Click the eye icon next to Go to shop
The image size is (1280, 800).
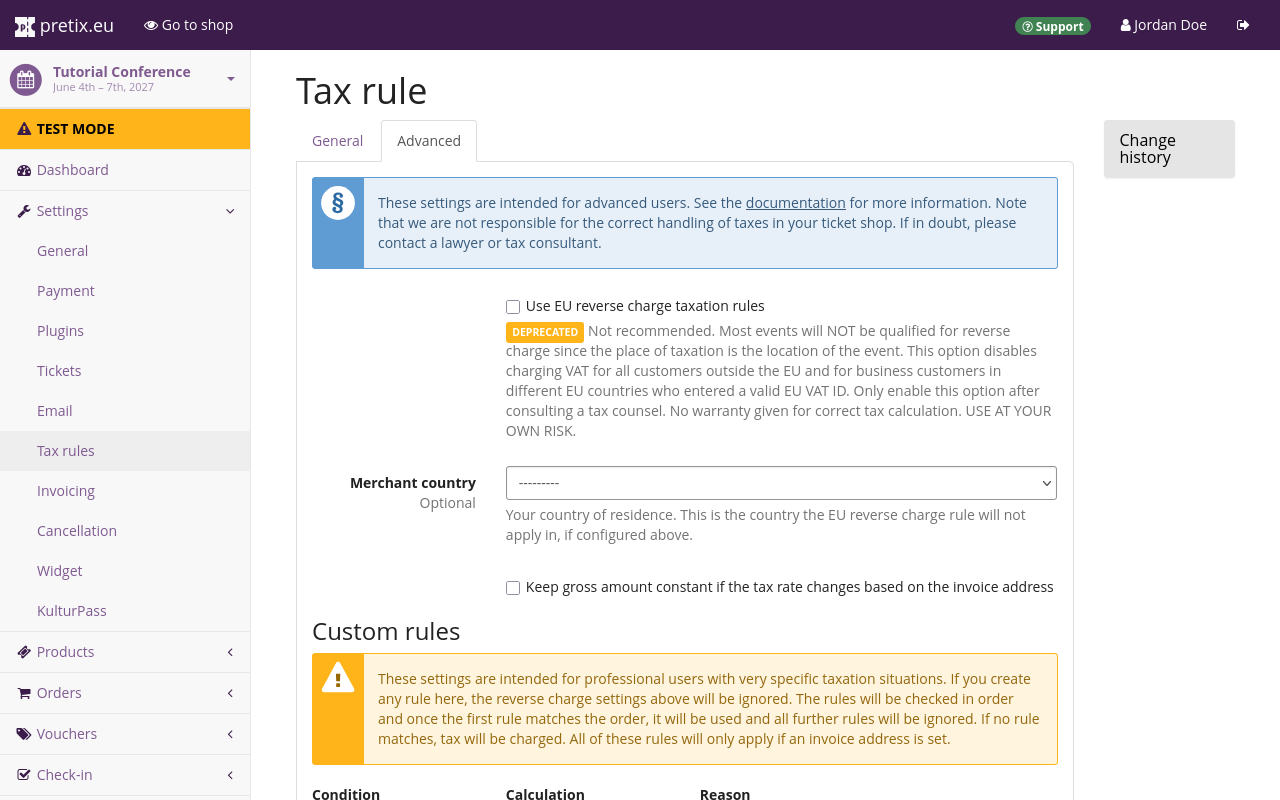pos(151,25)
